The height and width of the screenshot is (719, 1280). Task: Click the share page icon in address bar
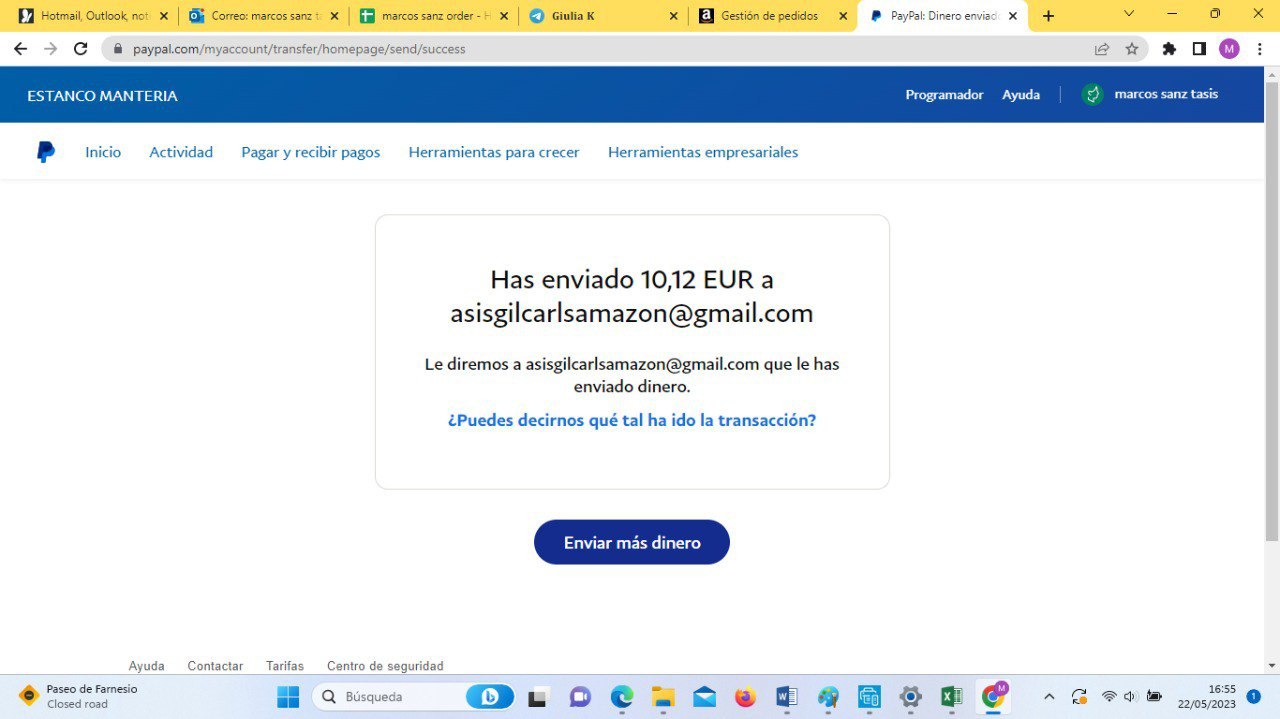(1102, 49)
